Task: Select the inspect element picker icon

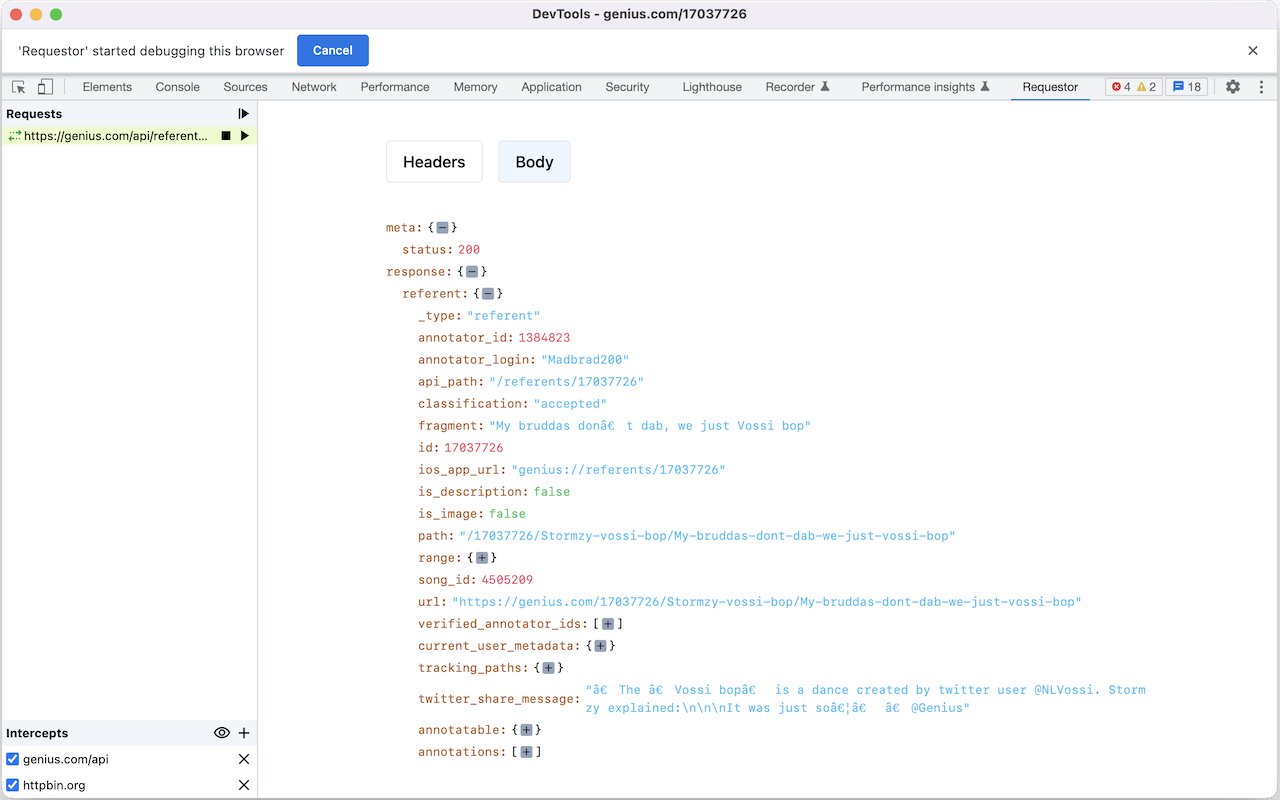Action: pyautogui.click(x=19, y=87)
